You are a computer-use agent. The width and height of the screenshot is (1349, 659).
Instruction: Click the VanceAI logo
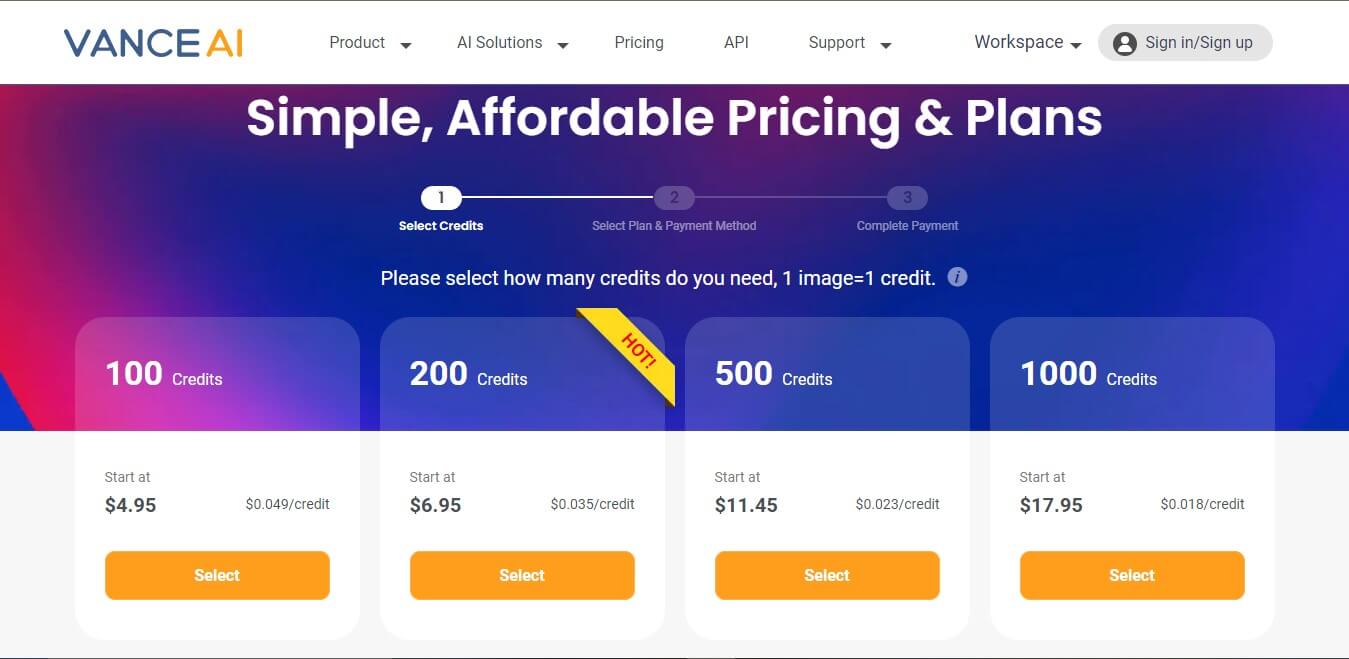[x=153, y=43]
